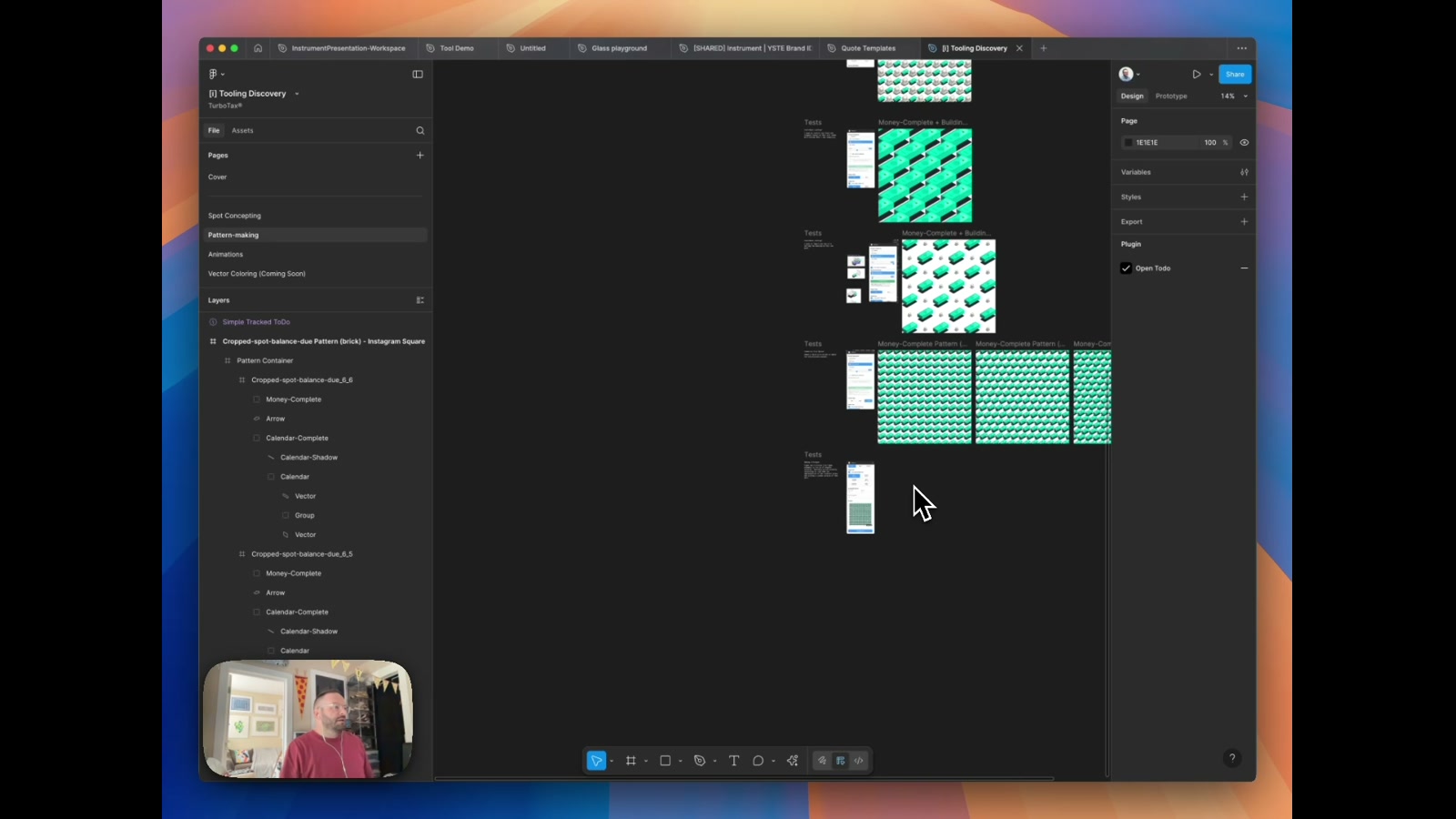This screenshot has height=819, width=1456.
Task: Open the Assets tab
Action: pyautogui.click(x=242, y=131)
